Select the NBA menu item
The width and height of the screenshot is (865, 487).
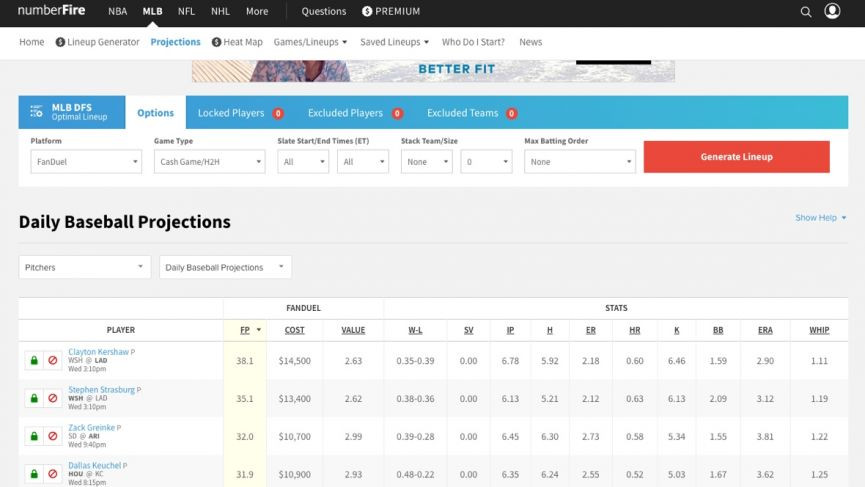tap(118, 11)
